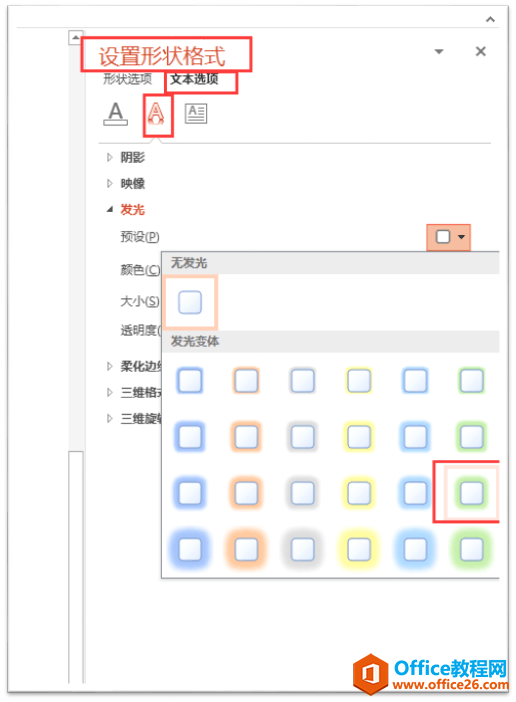Switch to the 文本选项 tab

(194, 79)
